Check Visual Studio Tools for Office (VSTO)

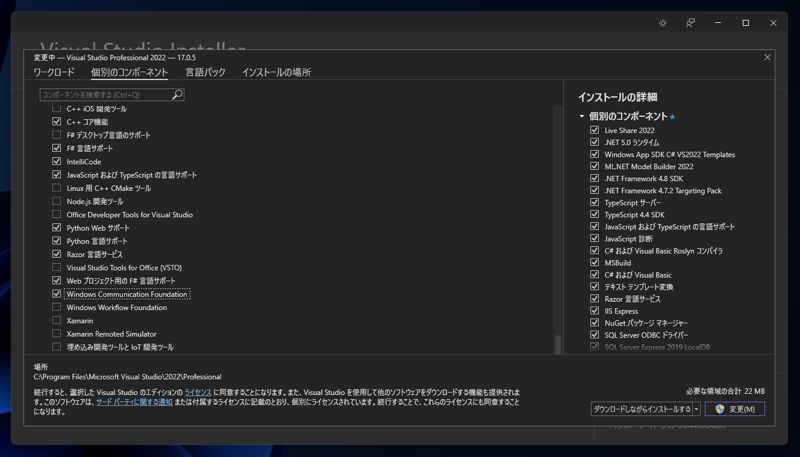(56, 267)
